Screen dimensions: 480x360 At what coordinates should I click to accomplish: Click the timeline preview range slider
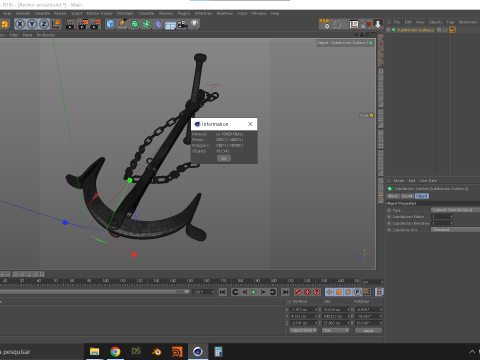(x=95, y=292)
